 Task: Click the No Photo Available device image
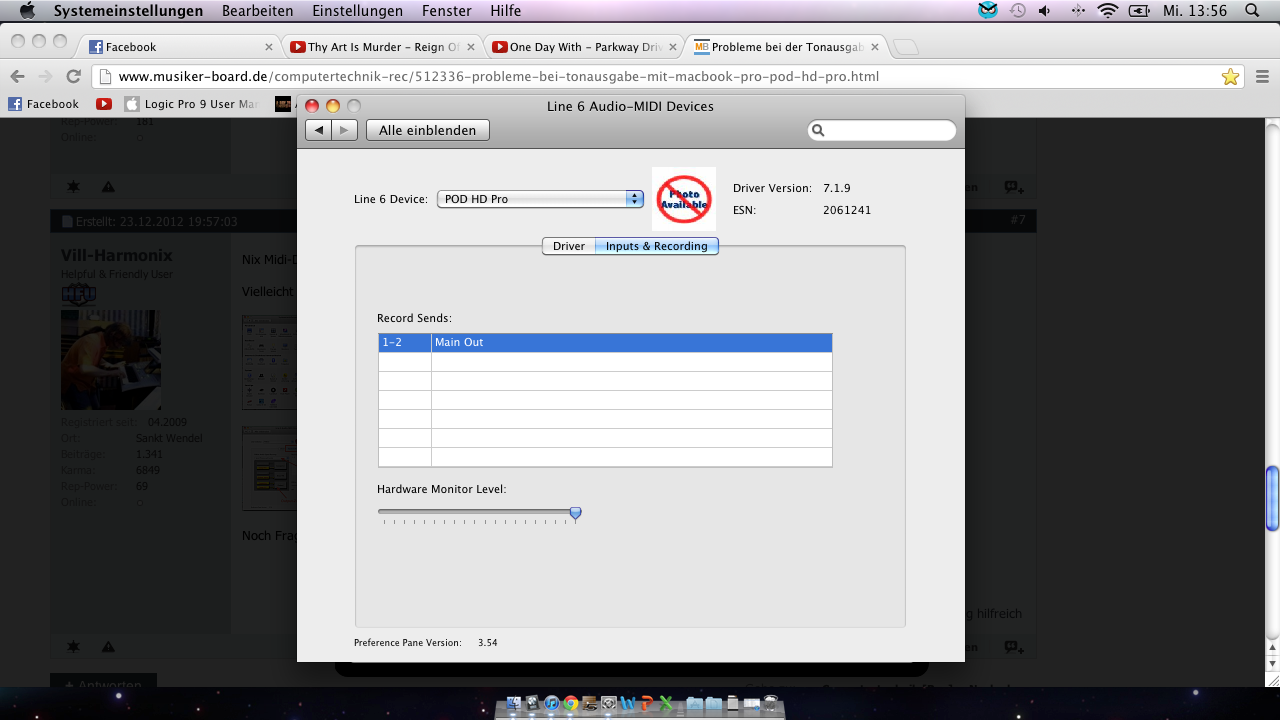click(x=684, y=199)
